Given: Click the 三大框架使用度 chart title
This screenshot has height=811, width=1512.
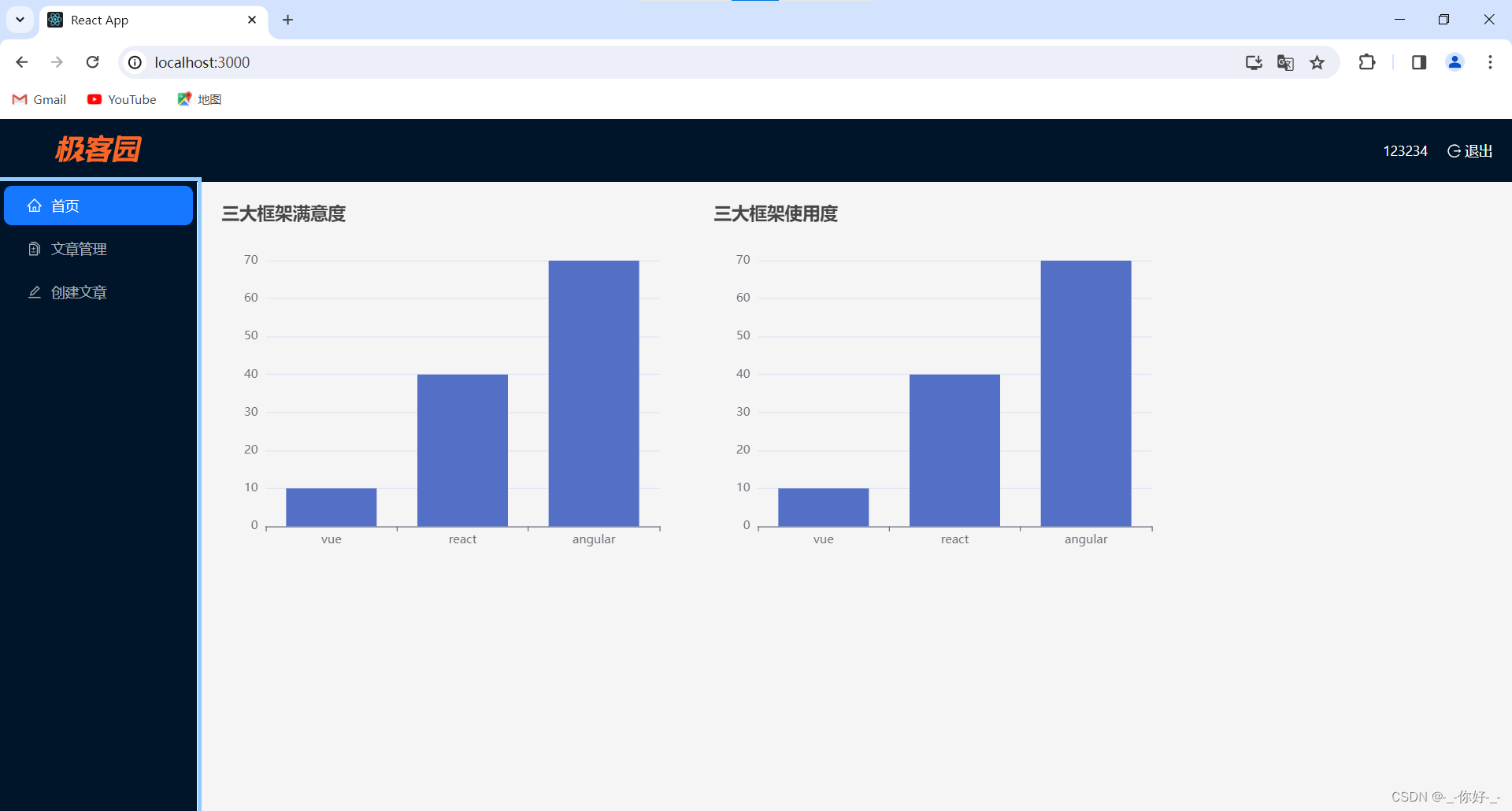Looking at the screenshot, I should coord(776,213).
